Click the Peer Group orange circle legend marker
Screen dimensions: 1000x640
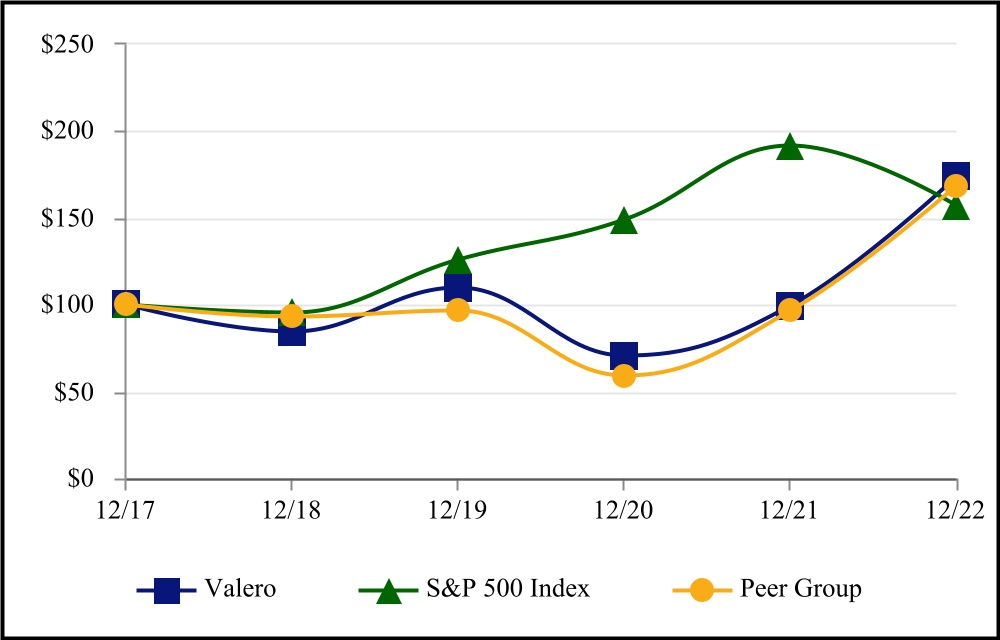pos(702,590)
